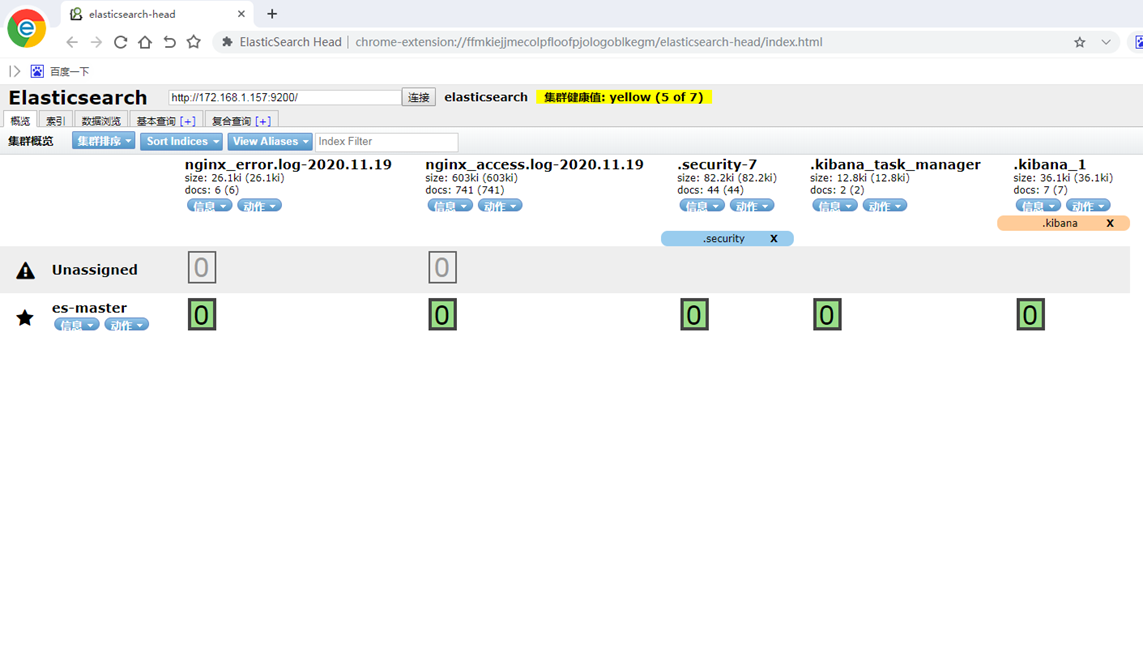Open 信息 menu for nginx_access.log-2020.11.19
This screenshot has height=652, width=1143.
tap(450, 206)
